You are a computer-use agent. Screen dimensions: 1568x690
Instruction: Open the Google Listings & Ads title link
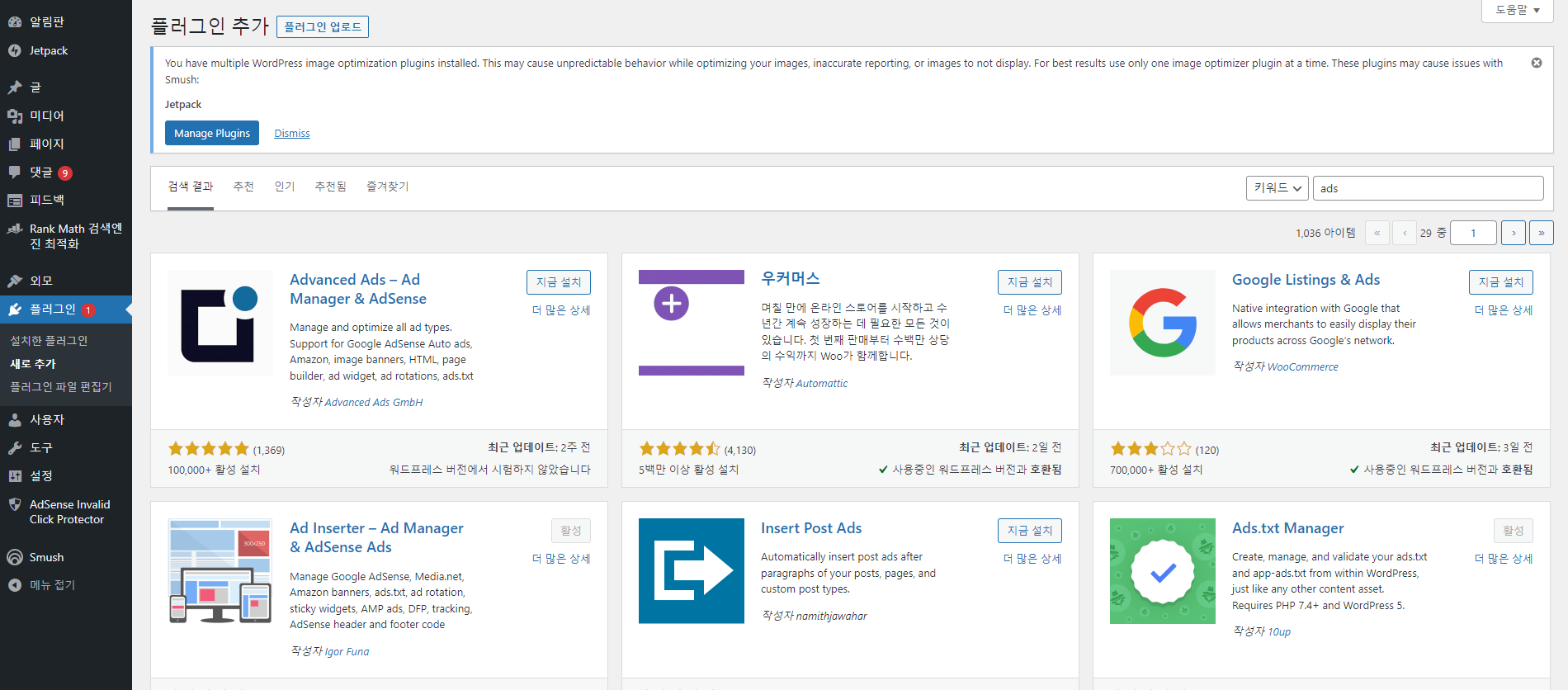pos(1306,280)
